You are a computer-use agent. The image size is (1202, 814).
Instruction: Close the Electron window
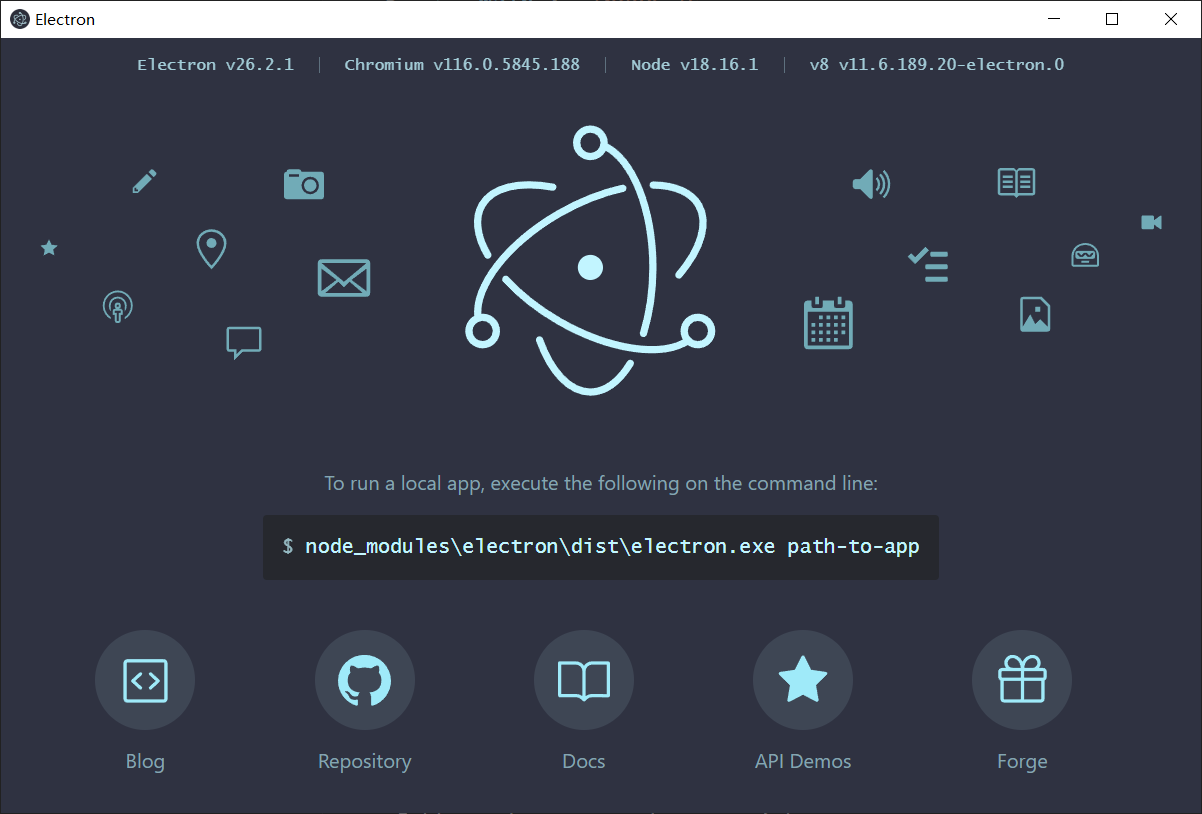coord(1170,19)
